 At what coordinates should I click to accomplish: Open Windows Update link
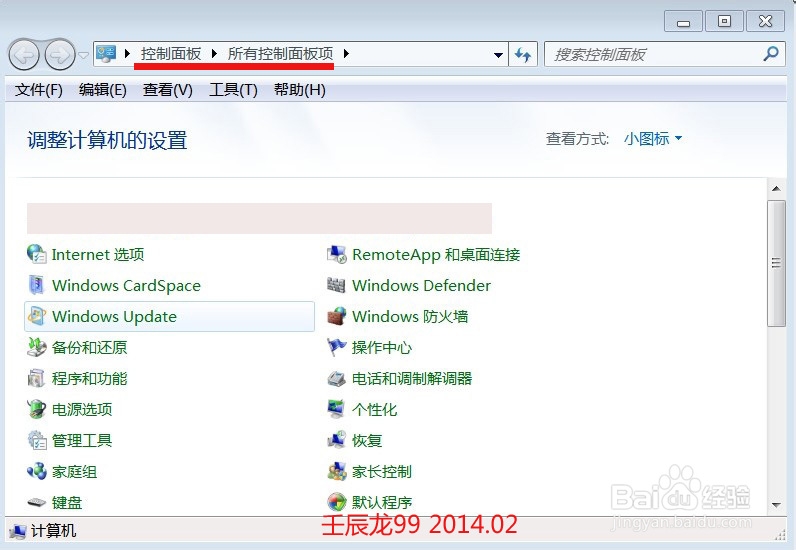(114, 316)
